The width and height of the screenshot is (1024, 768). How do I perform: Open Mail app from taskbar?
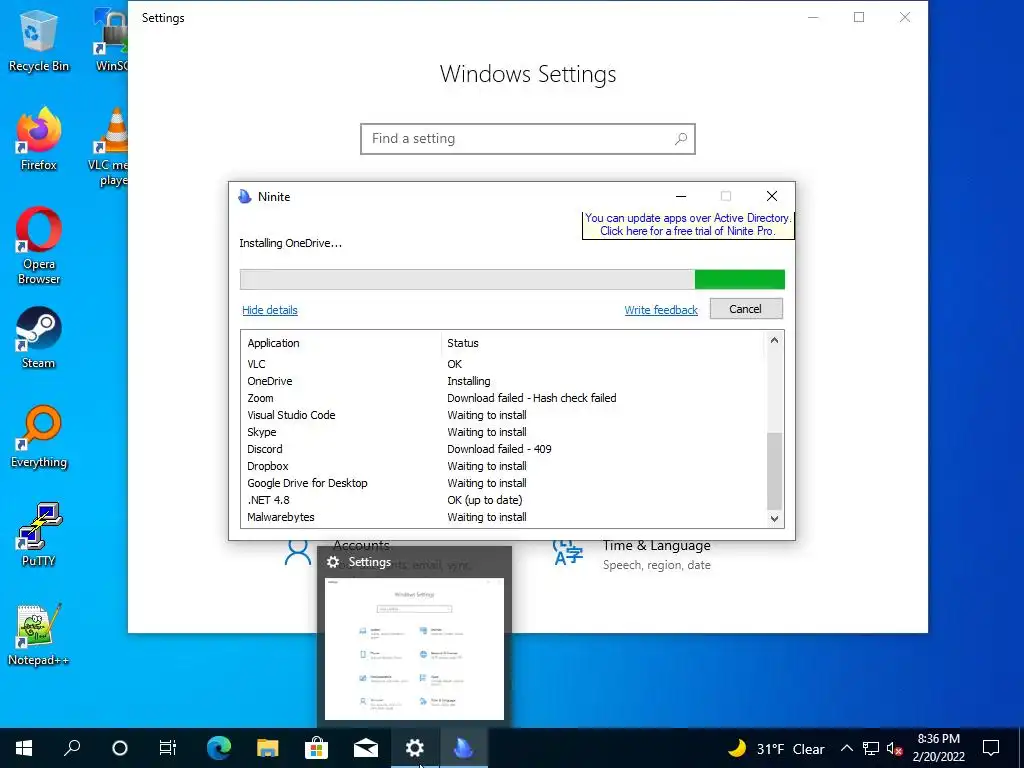[366, 748]
